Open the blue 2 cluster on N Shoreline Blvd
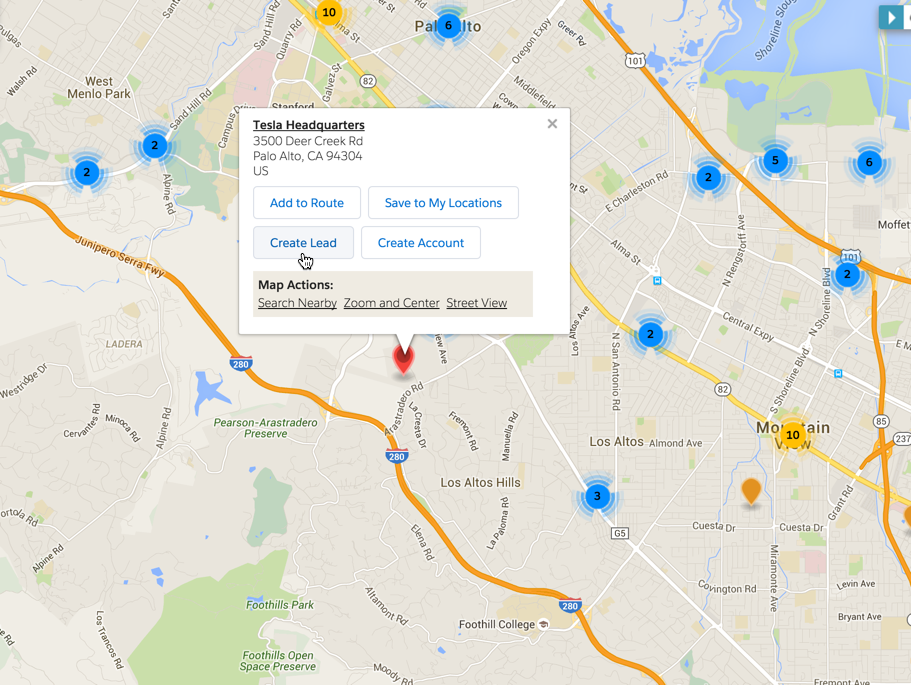Screen dimensions: 911x685 [x=847, y=274]
